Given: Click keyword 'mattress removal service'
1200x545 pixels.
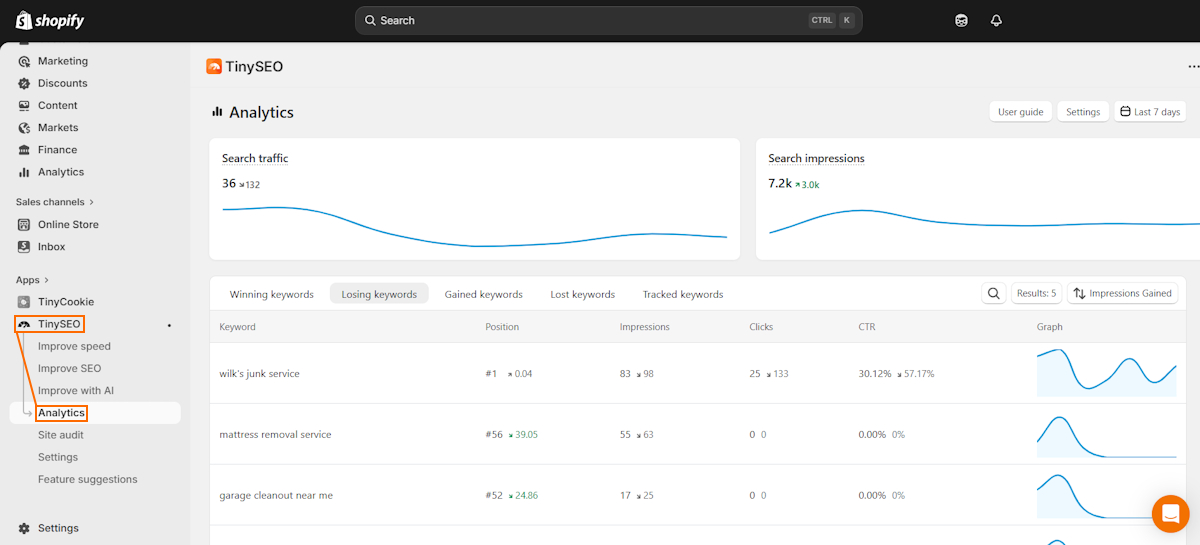Looking at the screenshot, I should pyautogui.click(x=275, y=435).
